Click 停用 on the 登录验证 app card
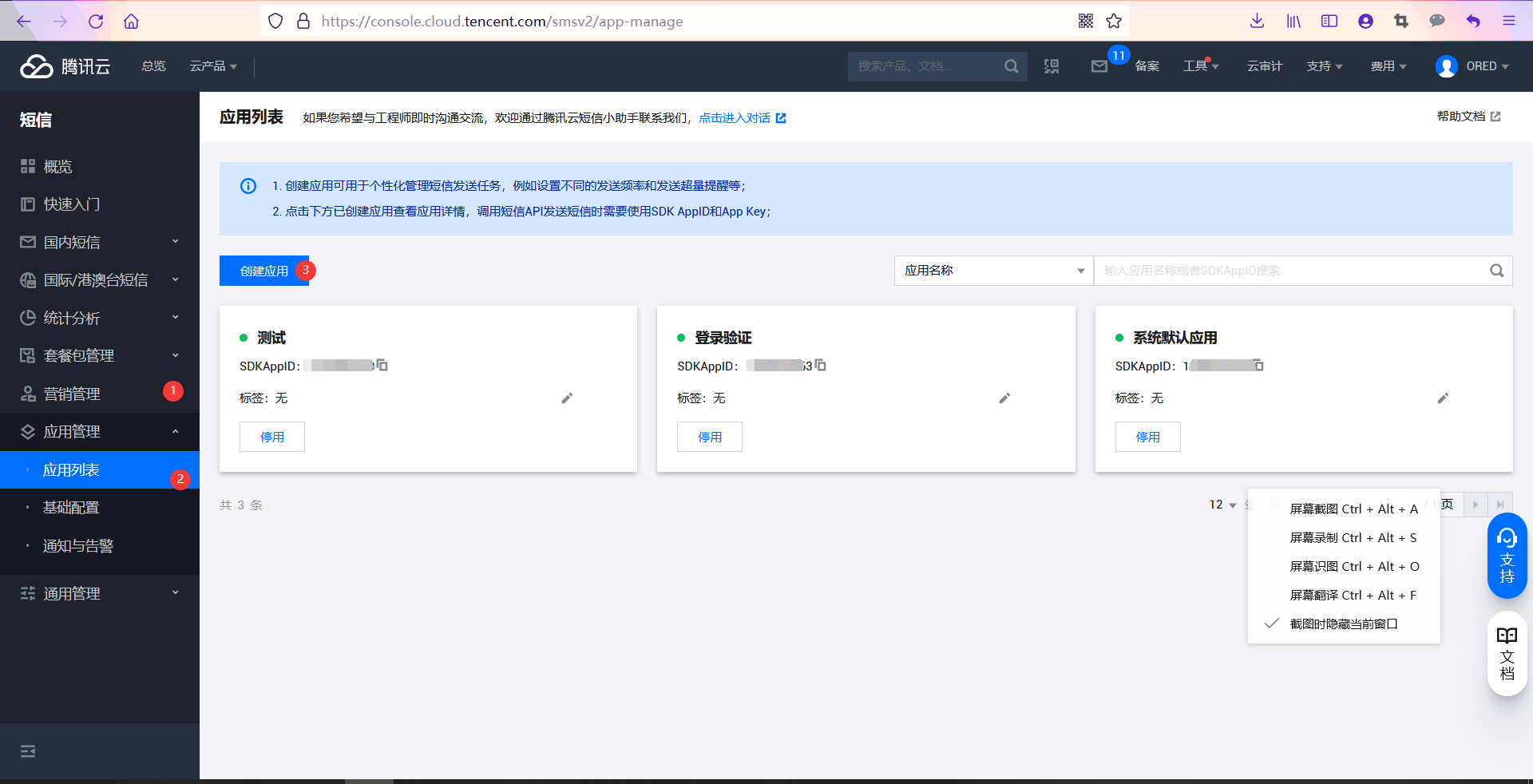 click(710, 437)
